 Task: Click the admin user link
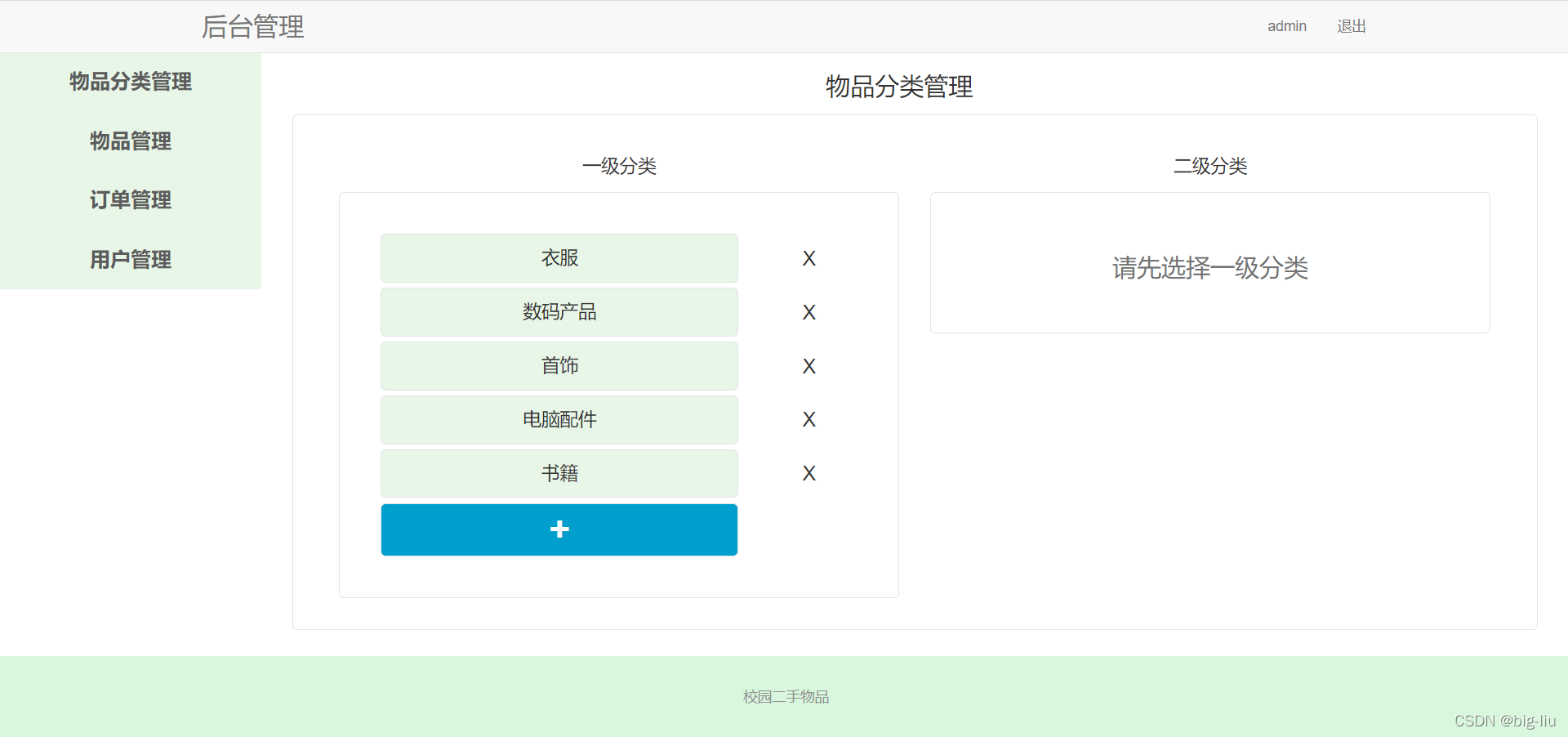tap(1287, 26)
